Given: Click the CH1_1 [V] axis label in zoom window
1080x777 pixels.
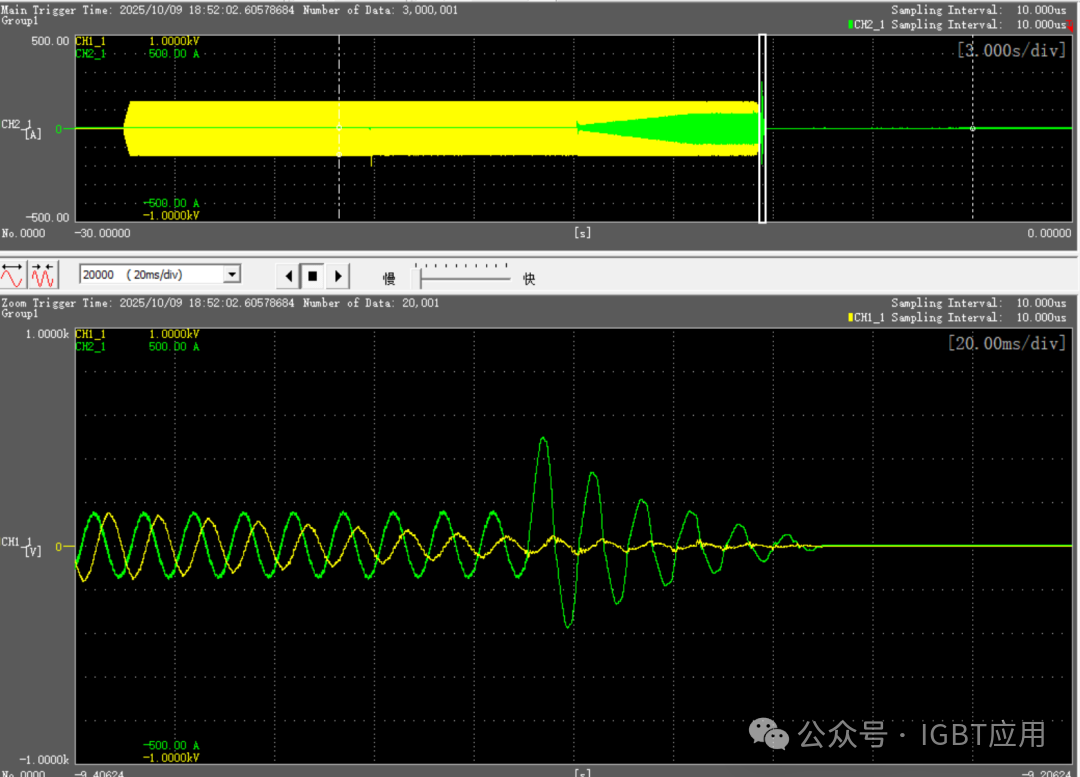Looking at the screenshot, I should point(22,546).
